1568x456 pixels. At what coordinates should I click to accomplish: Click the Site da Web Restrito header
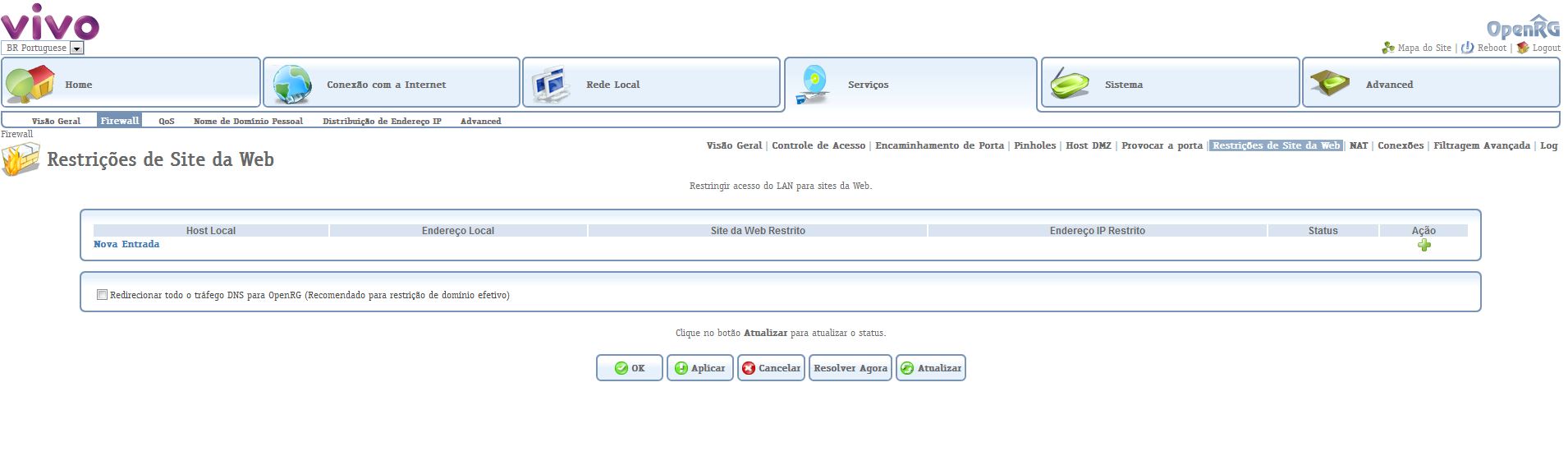(x=758, y=231)
